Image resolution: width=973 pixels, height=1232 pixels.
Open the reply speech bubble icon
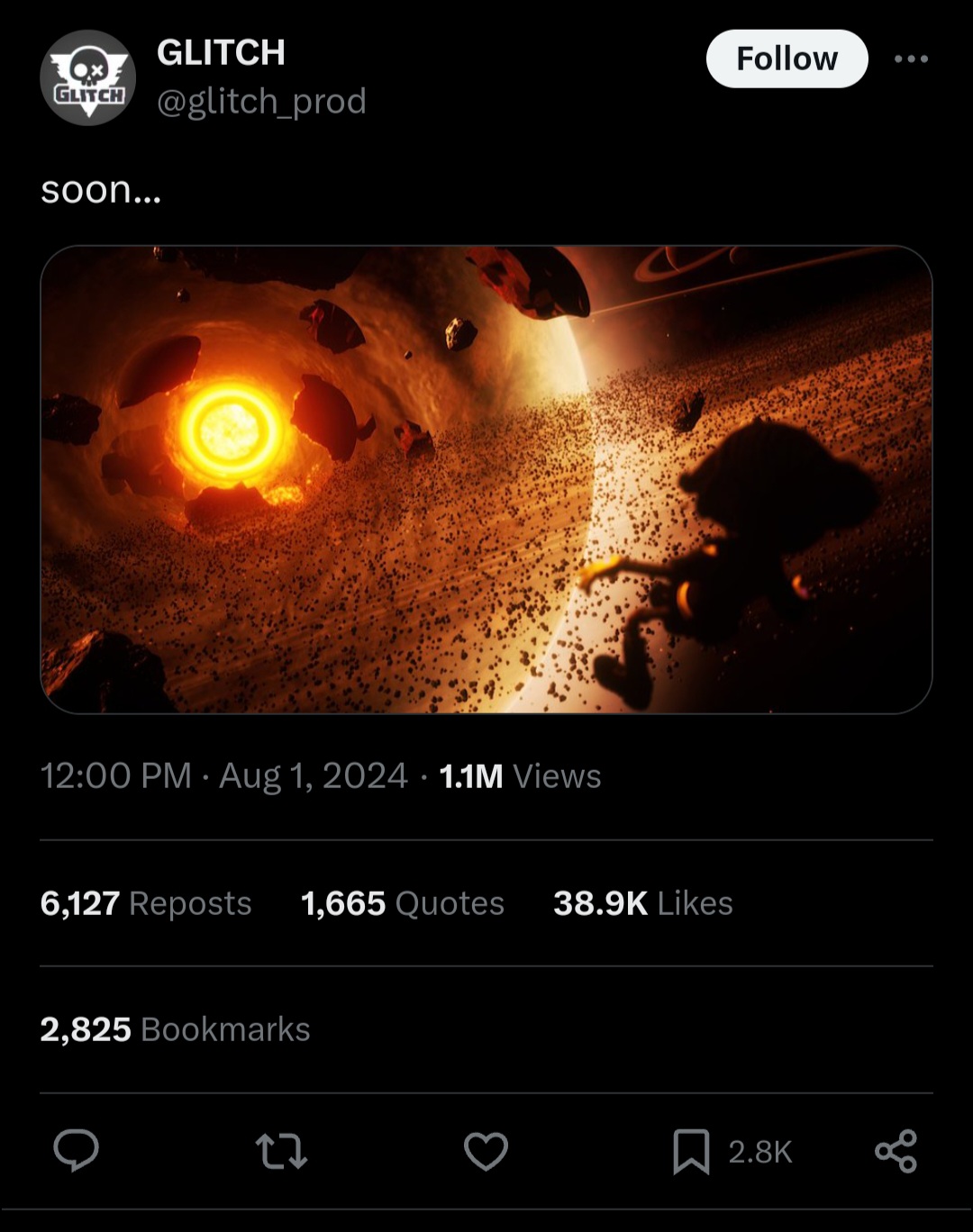coord(76,1150)
